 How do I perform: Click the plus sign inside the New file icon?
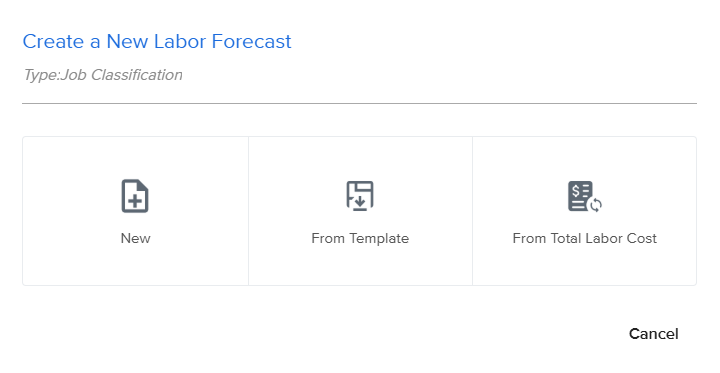pos(135,201)
